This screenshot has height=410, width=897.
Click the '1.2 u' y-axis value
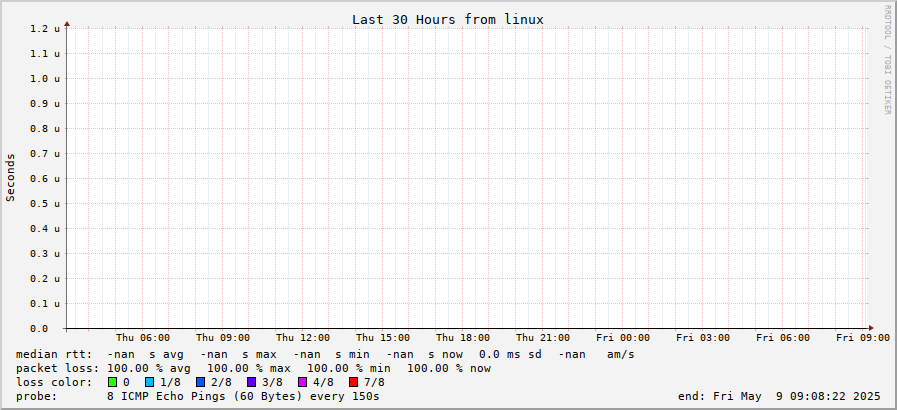45,28
